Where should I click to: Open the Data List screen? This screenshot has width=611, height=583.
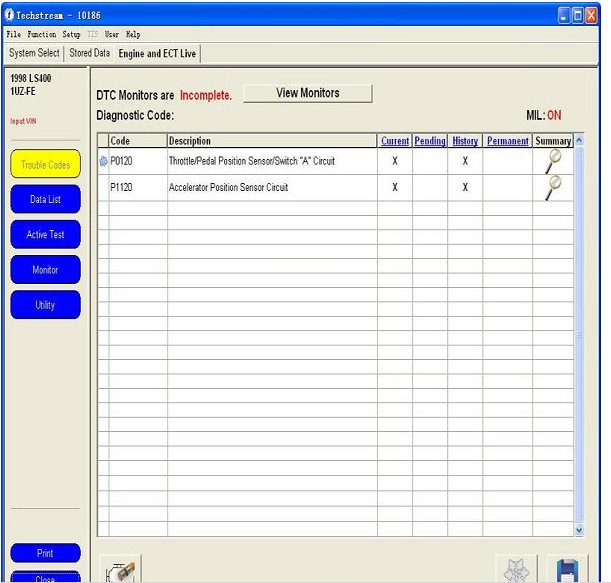click(46, 199)
